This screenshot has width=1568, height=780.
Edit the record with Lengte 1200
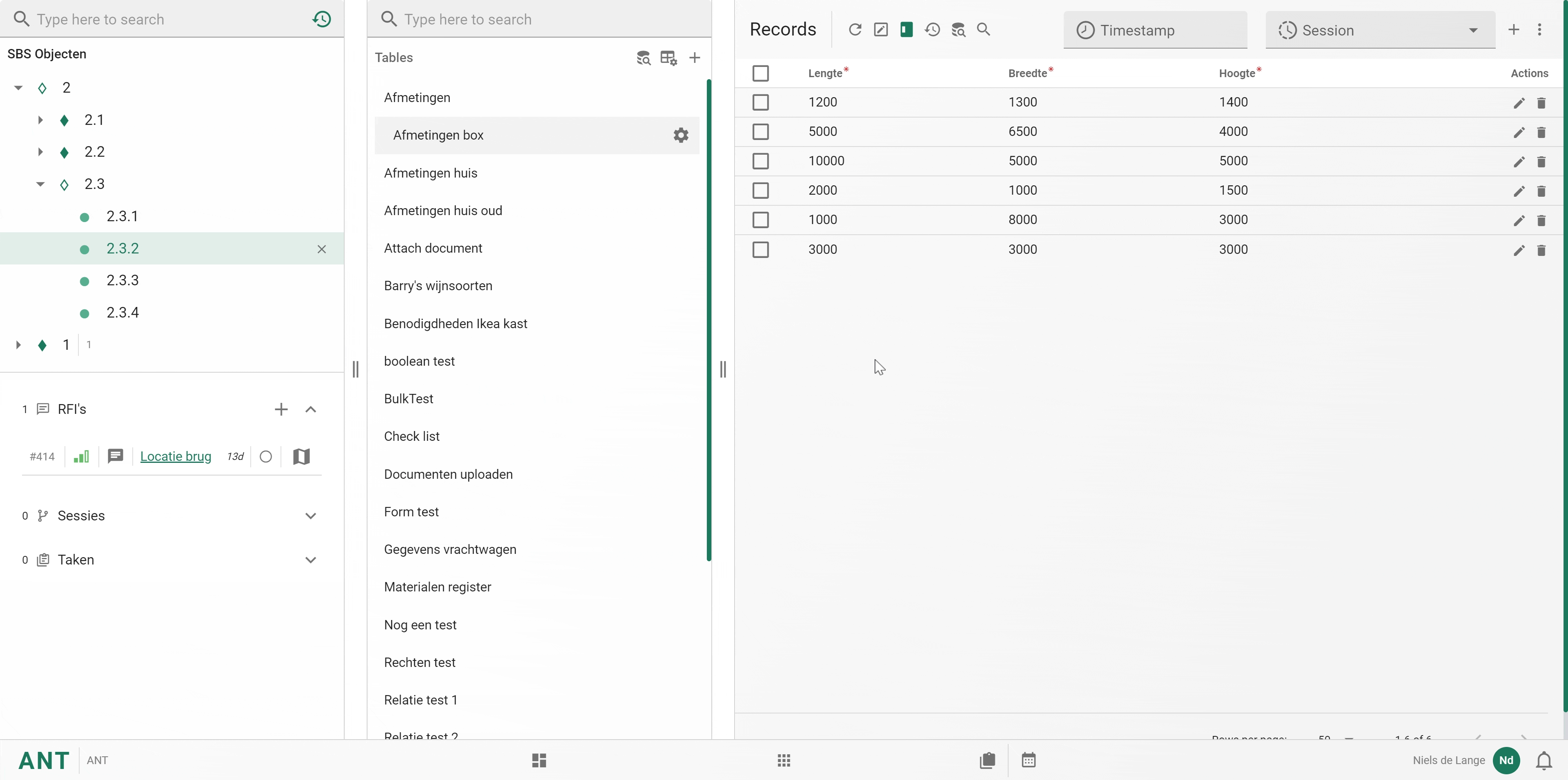click(x=1519, y=103)
